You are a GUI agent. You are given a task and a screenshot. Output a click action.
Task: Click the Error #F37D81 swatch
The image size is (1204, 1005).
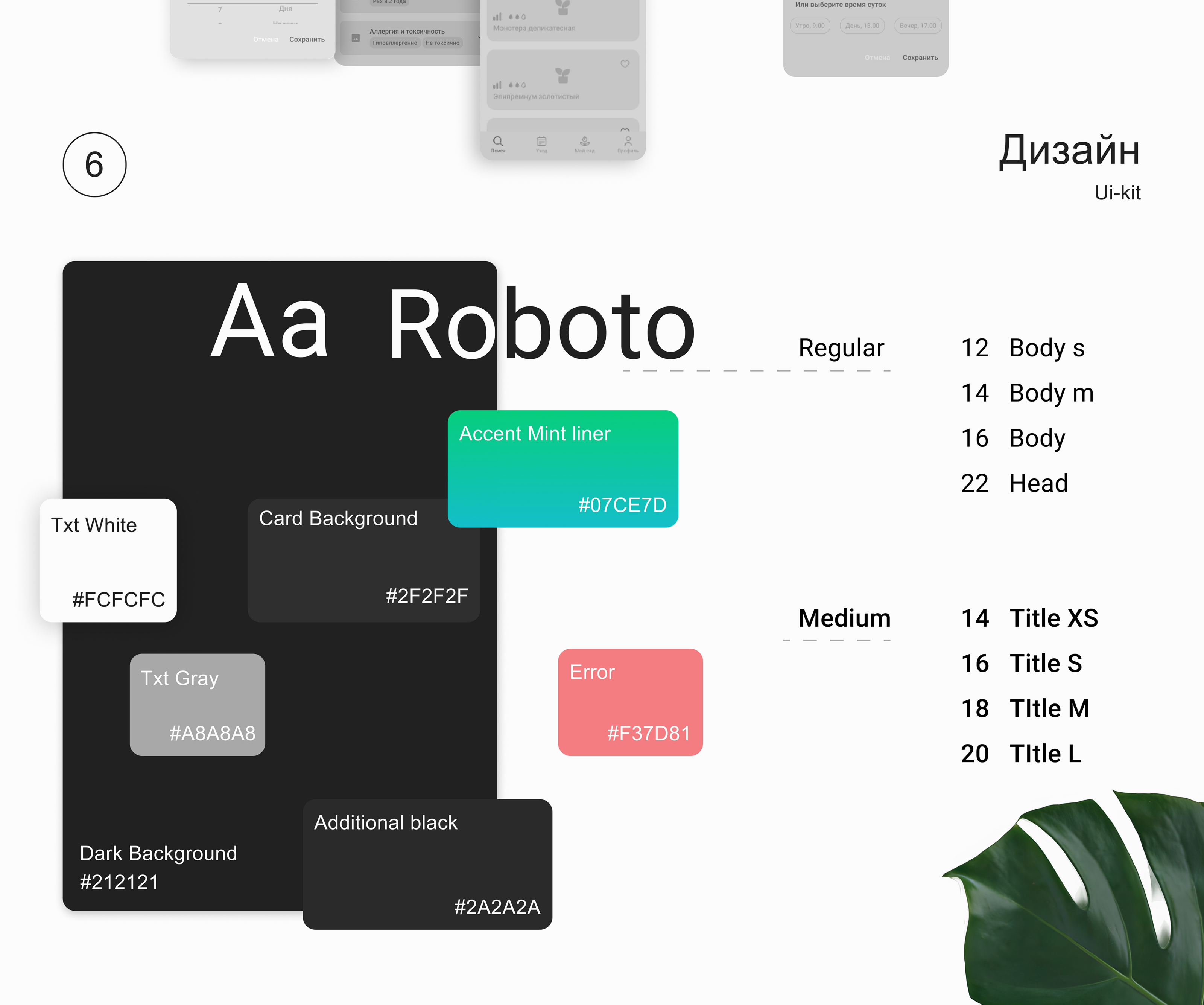629,702
